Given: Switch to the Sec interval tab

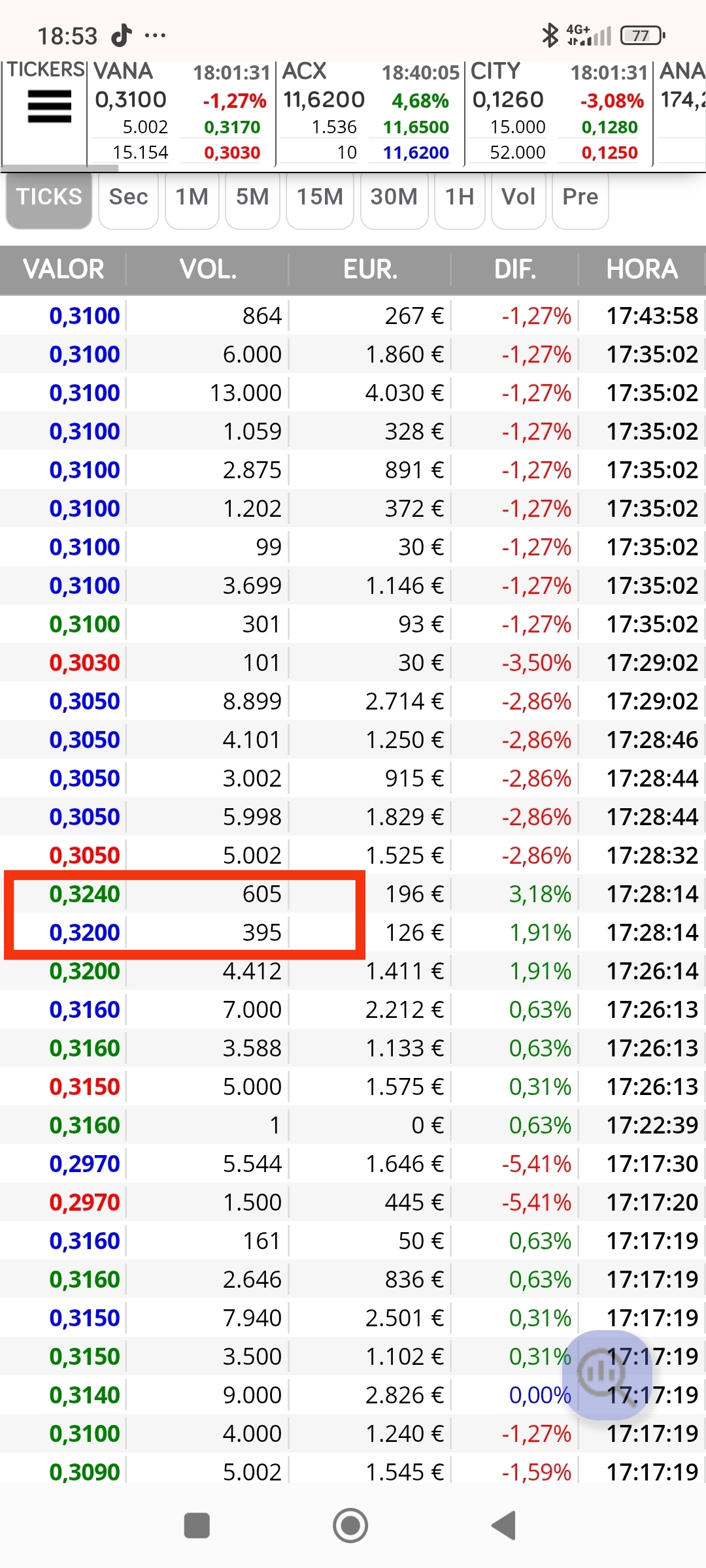Looking at the screenshot, I should (128, 197).
